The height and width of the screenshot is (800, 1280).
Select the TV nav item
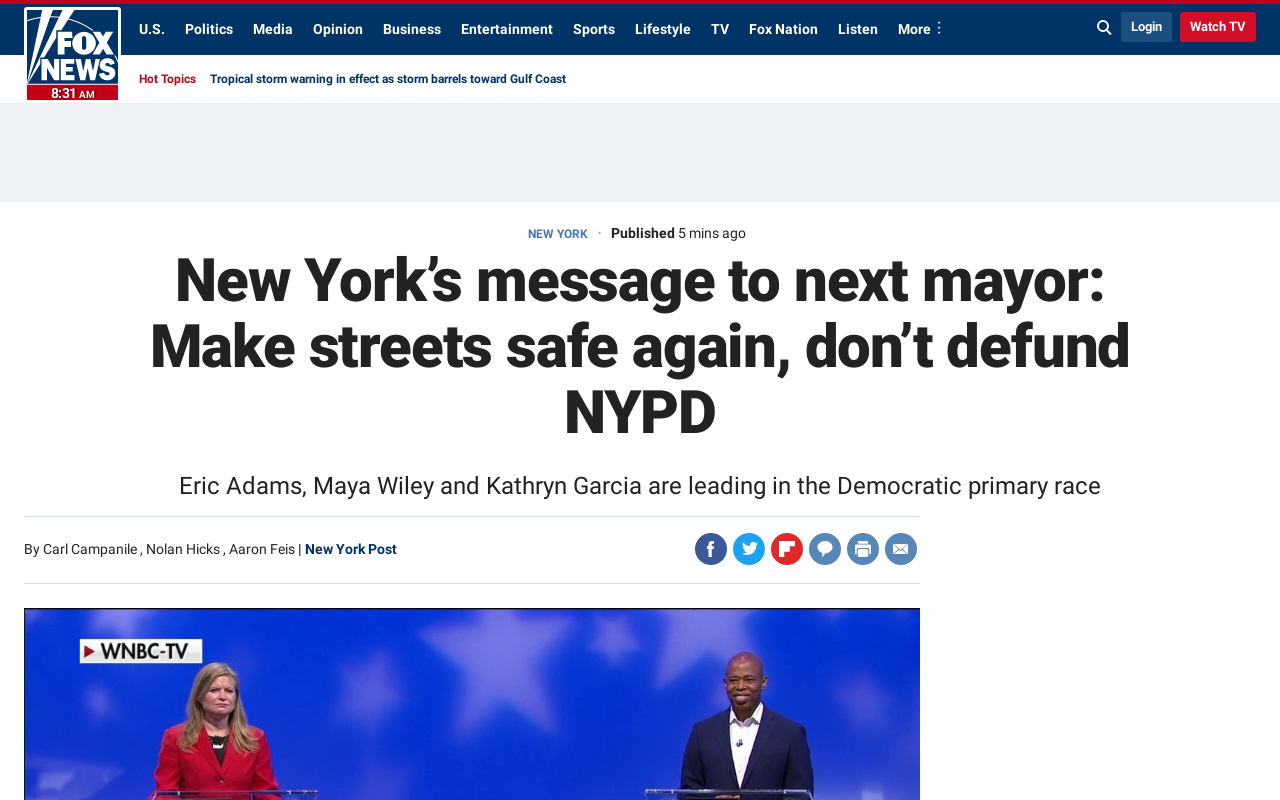click(720, 29)
